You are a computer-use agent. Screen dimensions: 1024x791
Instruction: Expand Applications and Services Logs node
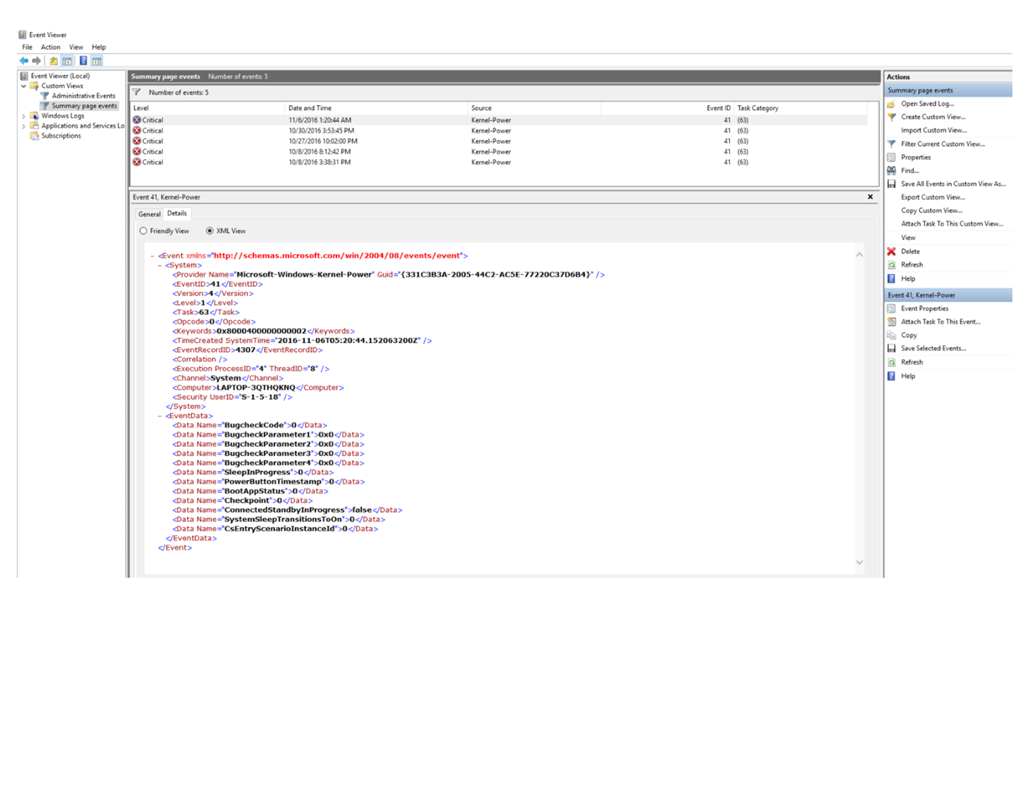(x=24, y=126)
